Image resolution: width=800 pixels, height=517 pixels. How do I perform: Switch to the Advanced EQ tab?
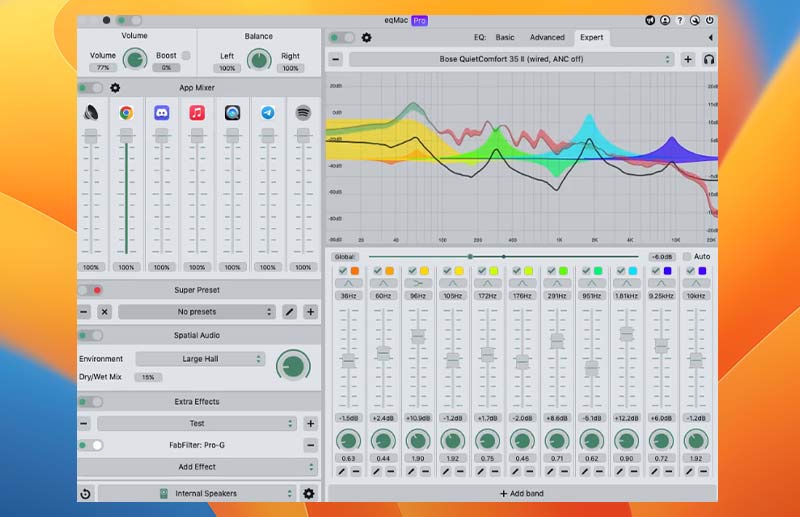[547, 37]
